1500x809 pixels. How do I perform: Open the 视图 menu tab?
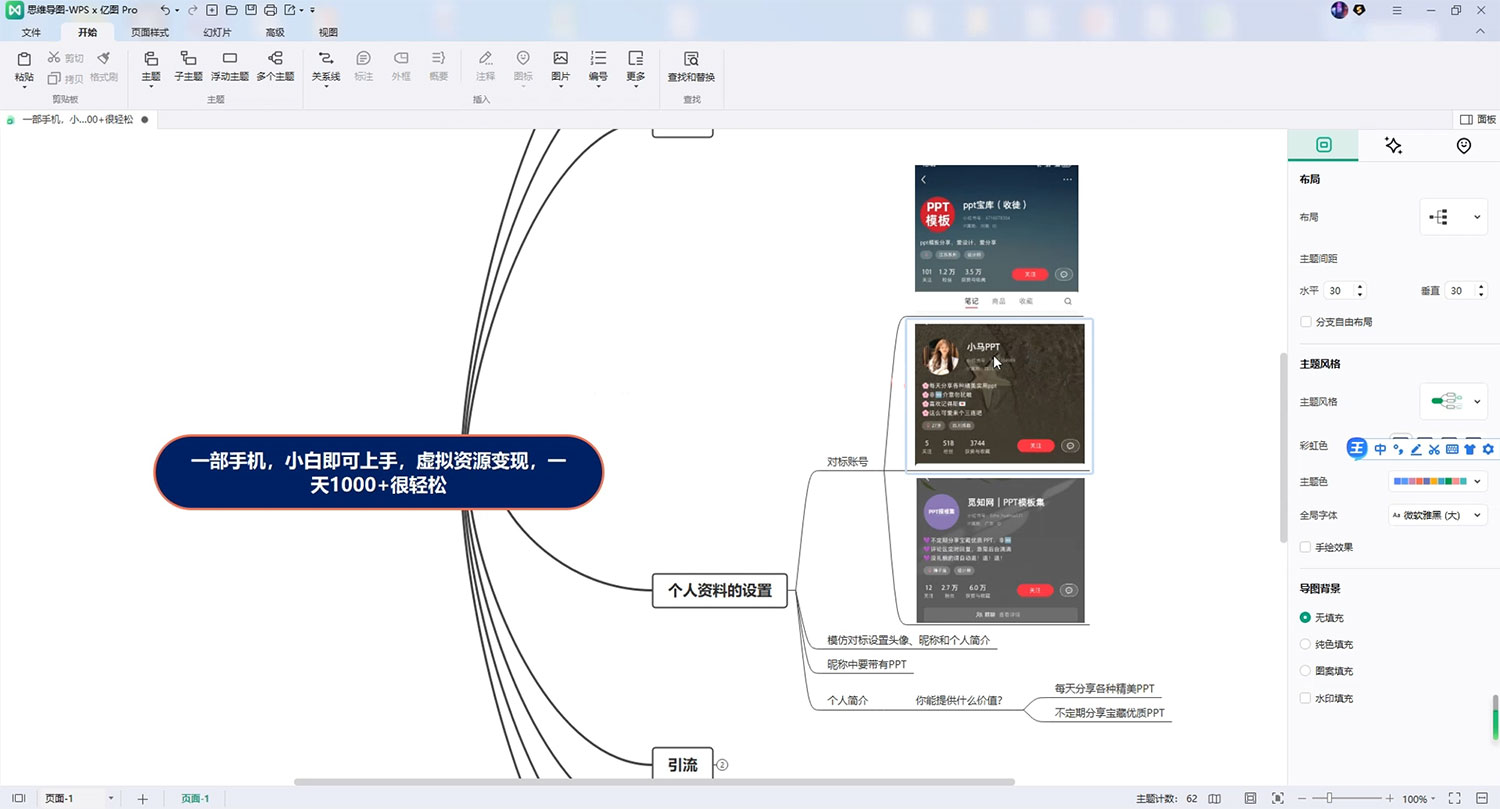pyautogui.click(x=328, y=31)
